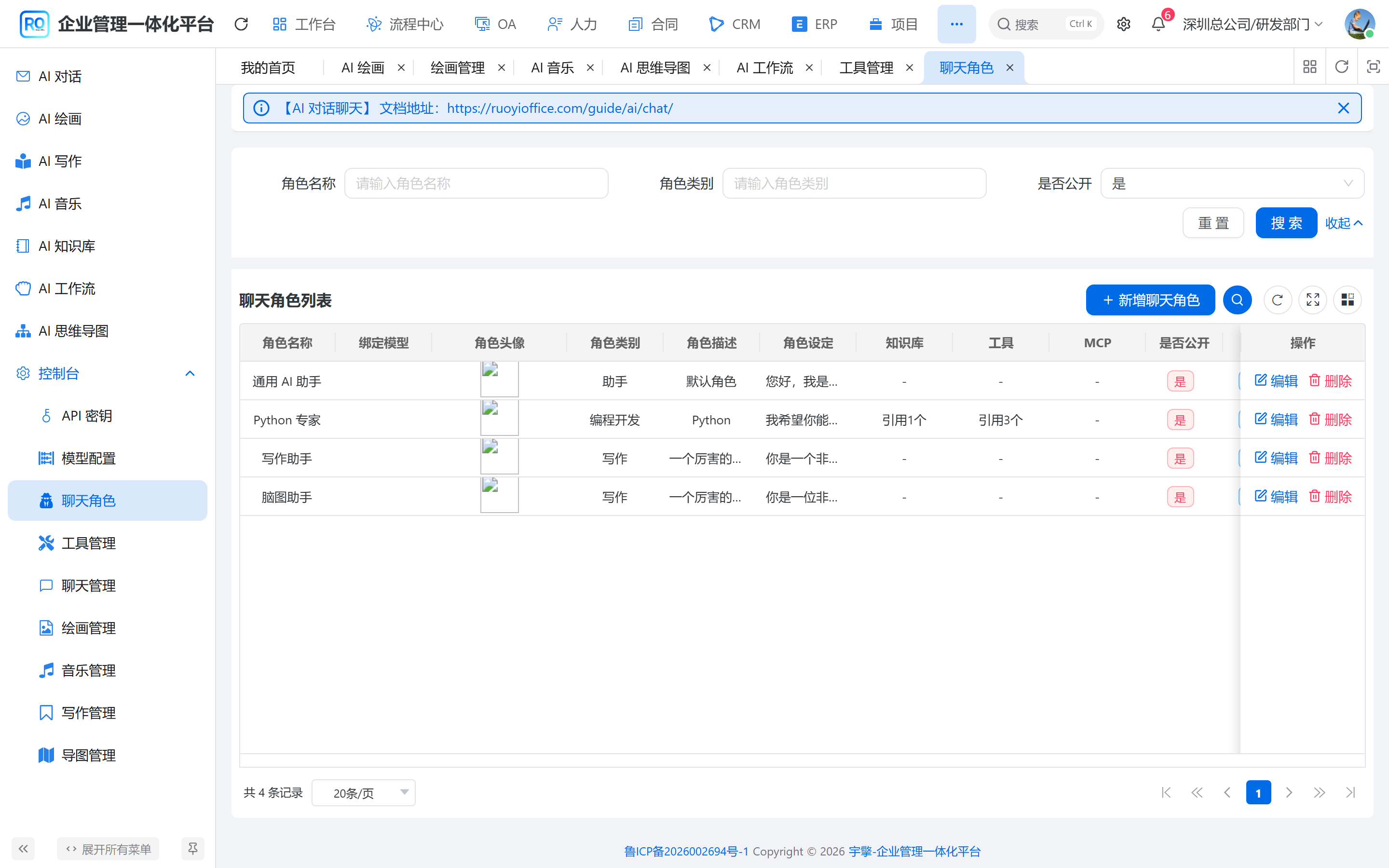Screen dimensions: 1389x868
Task: Go to next page arrow
Action: coord(1289,793)
